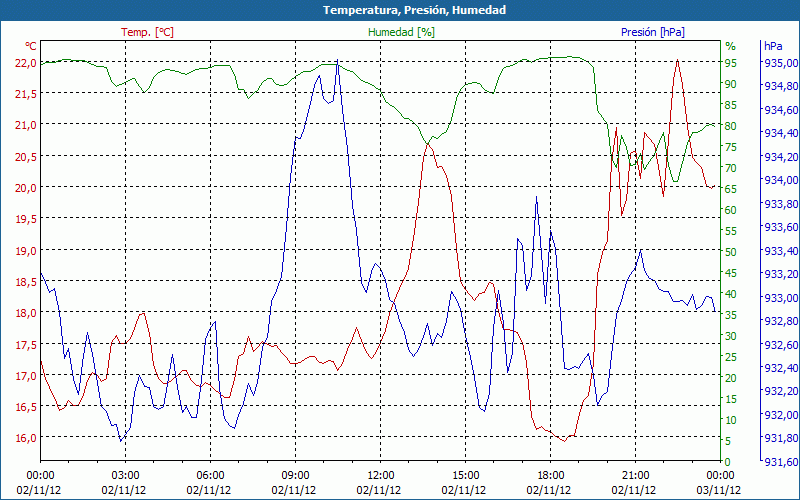Screen dimensions: 800x500
Task: Click the '932,00' pressure axis value
Action: coord(781,414)
